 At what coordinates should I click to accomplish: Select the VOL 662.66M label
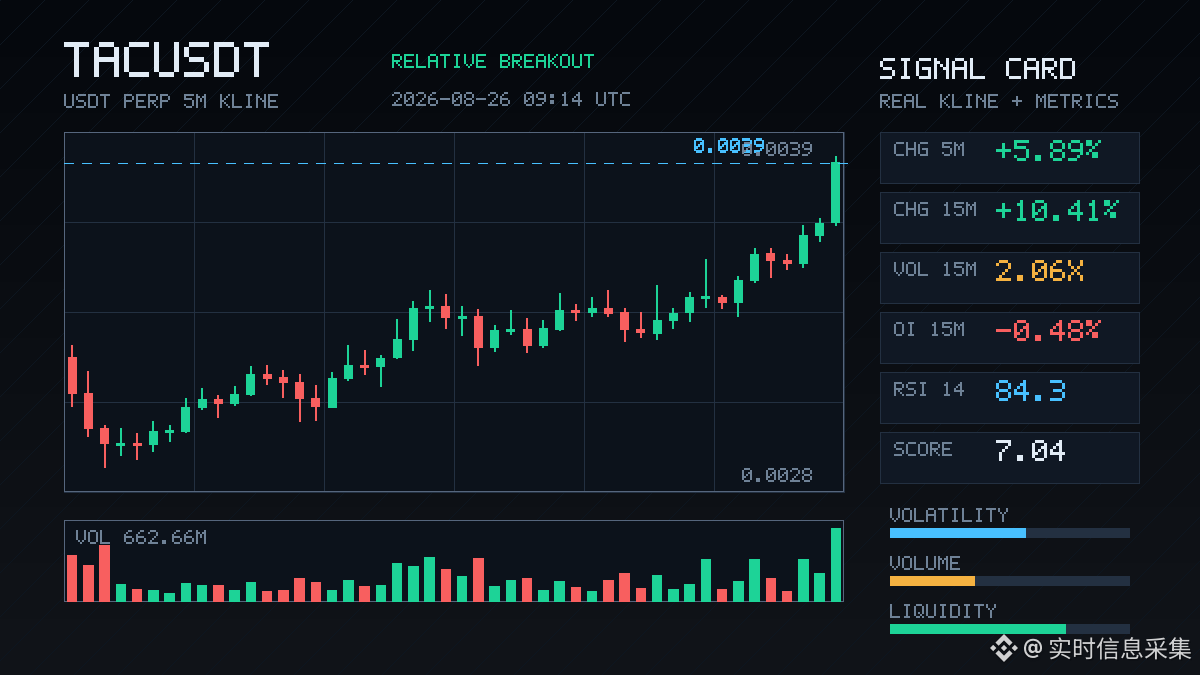(141, 538)
